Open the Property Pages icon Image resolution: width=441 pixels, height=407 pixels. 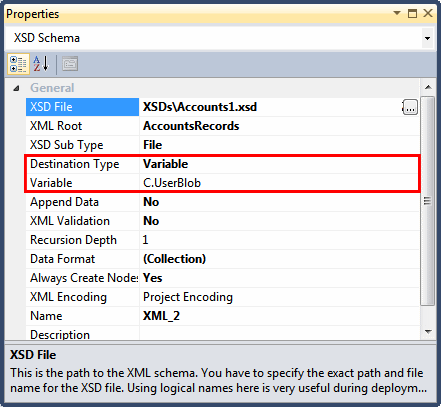point(70,64)
